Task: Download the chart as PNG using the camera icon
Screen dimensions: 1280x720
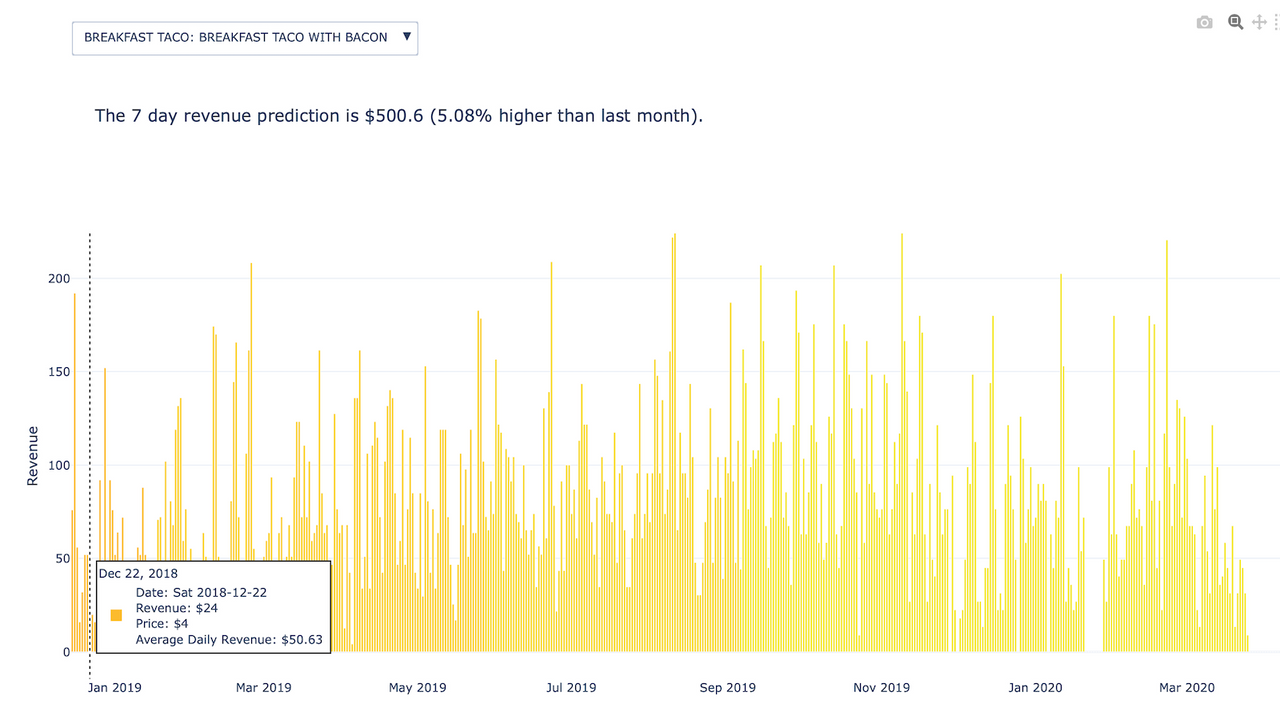Action: [1204, 21]
